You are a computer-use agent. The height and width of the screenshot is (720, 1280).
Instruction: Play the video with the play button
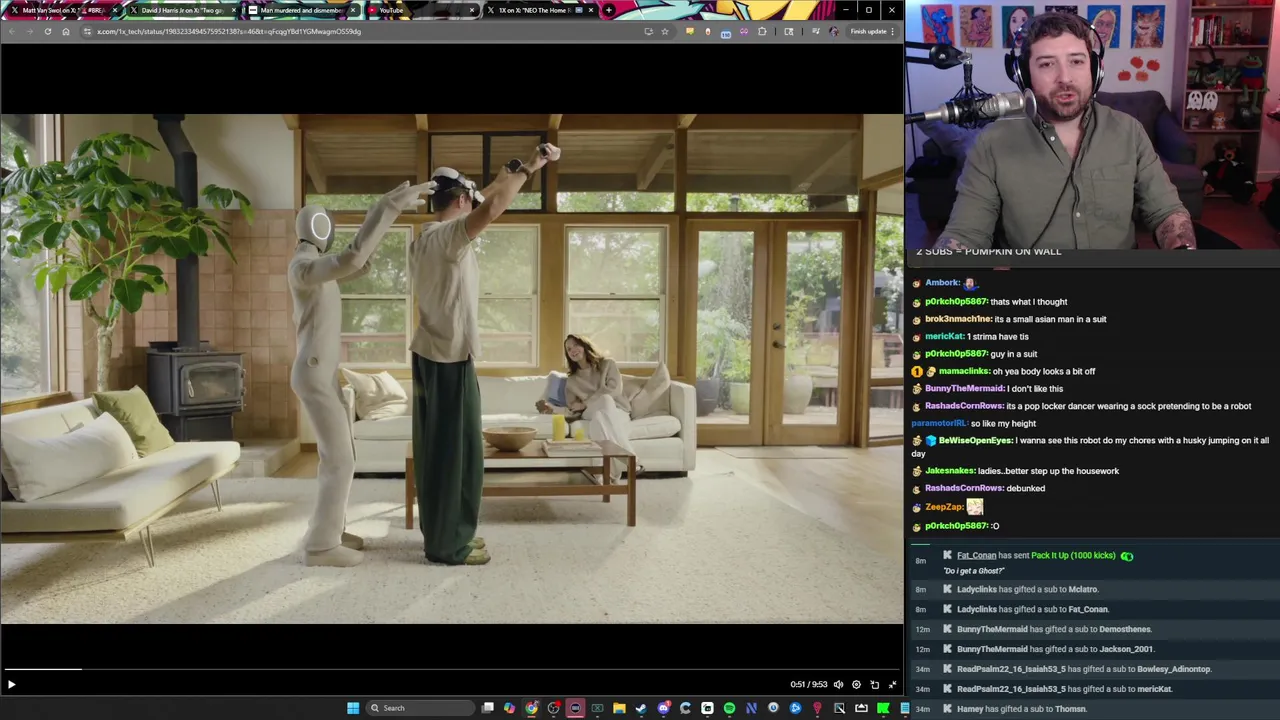tap(11, 685)
